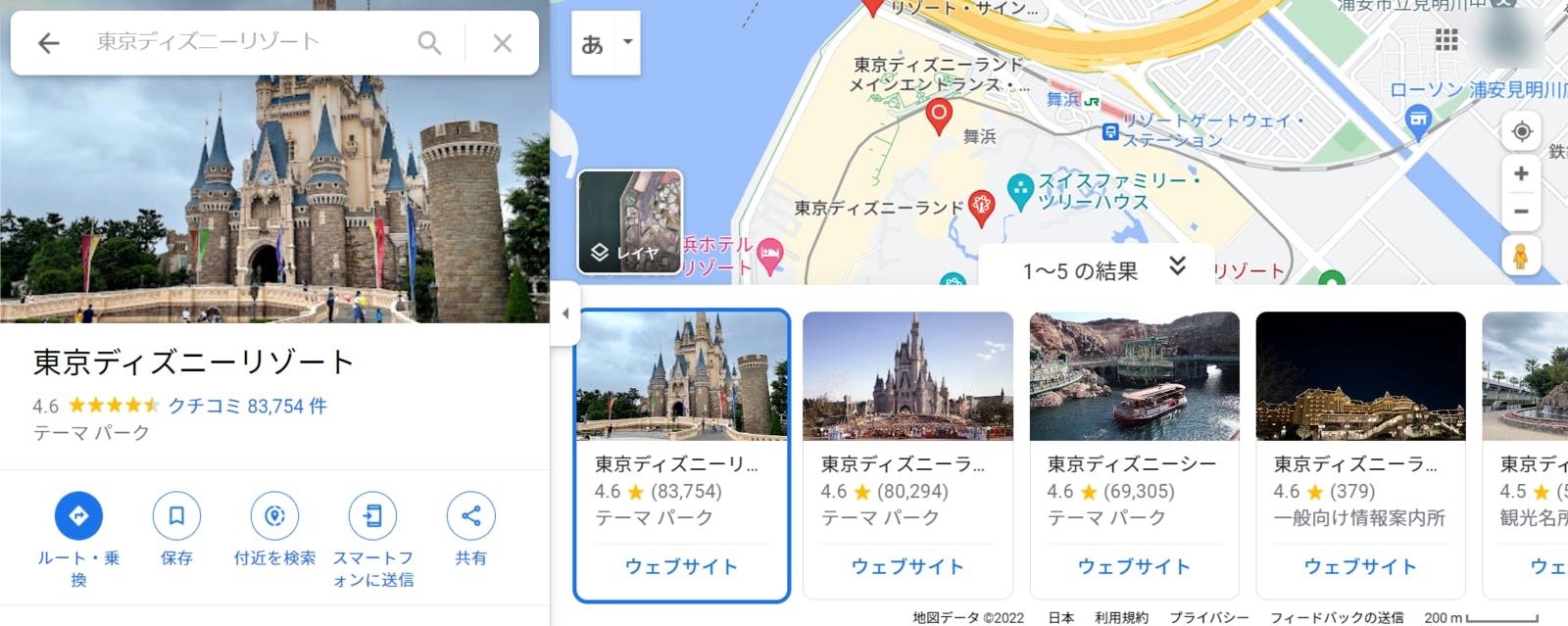Click the テーマ パーク category text in panel

(x=91, y=433)
